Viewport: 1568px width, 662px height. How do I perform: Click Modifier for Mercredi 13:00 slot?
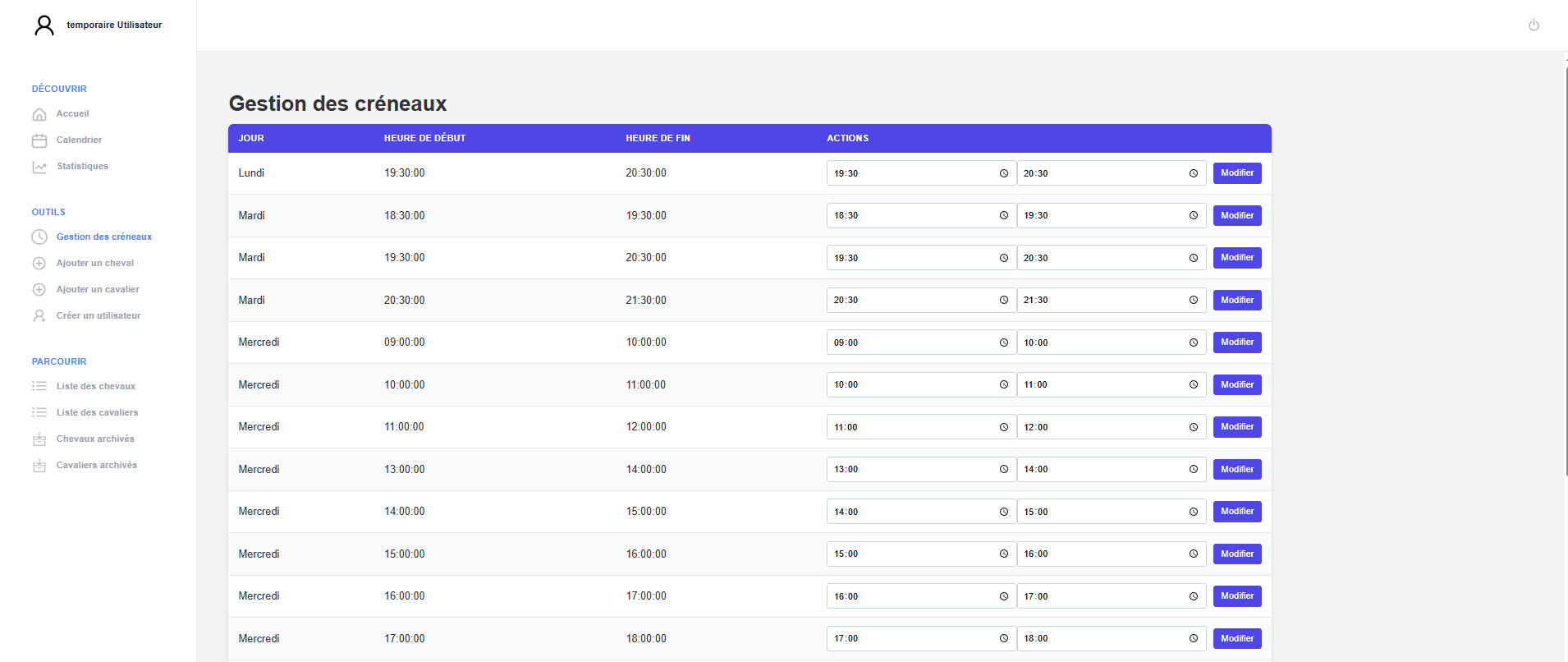pyautogui.click(x=1237, y=470)
